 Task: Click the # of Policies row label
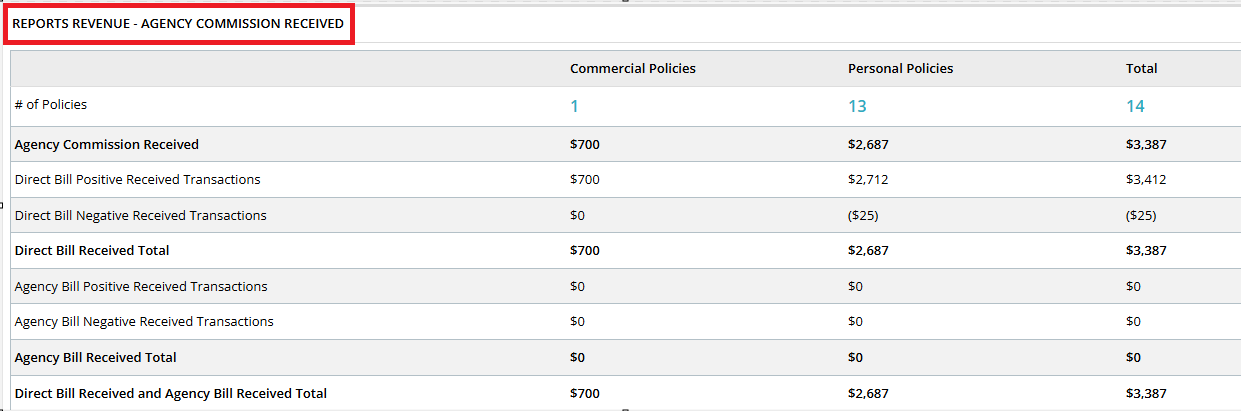click(x=51, y=105)
